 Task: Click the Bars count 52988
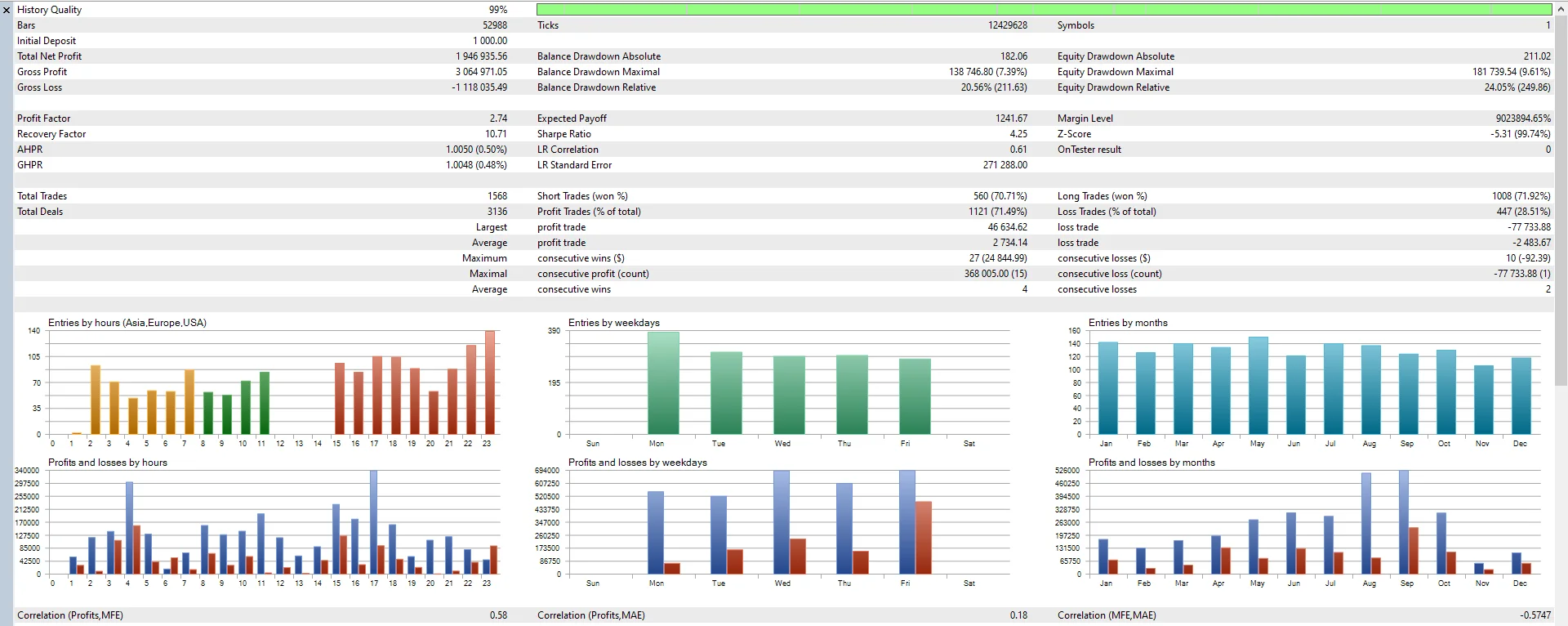coord(495,25)
